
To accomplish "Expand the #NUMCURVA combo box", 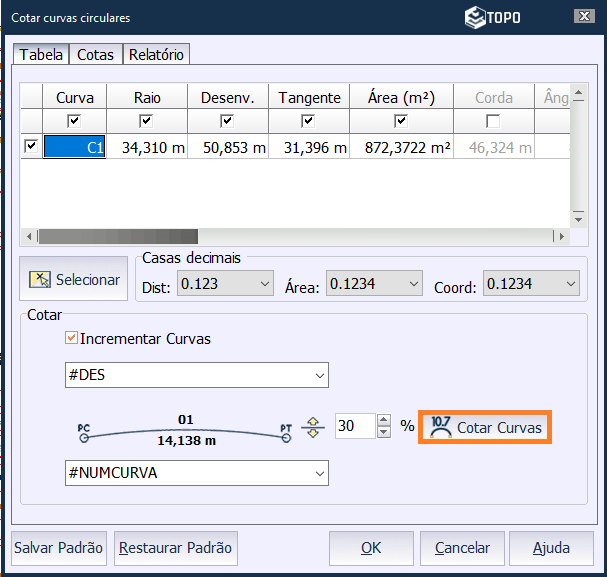I will click(319, 473).
